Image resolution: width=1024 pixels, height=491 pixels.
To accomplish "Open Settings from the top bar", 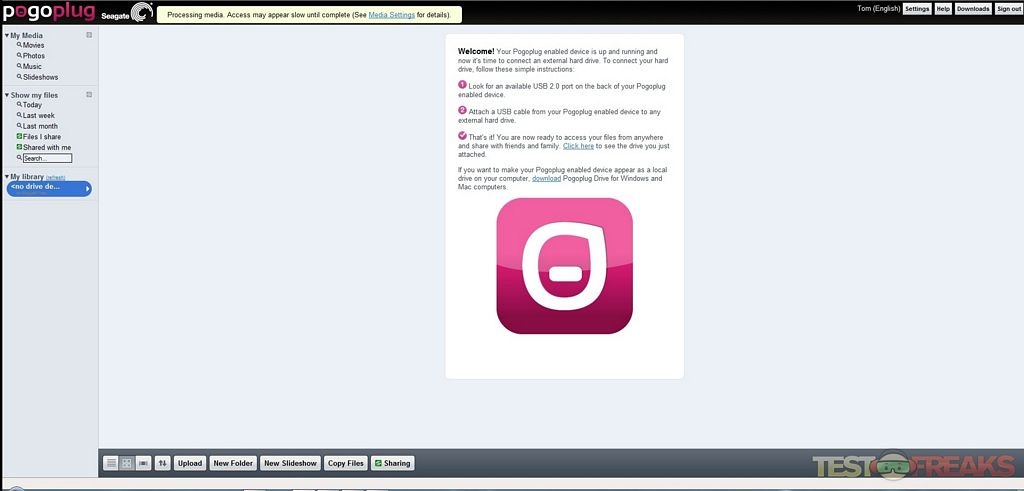I will tap(916, 9).
